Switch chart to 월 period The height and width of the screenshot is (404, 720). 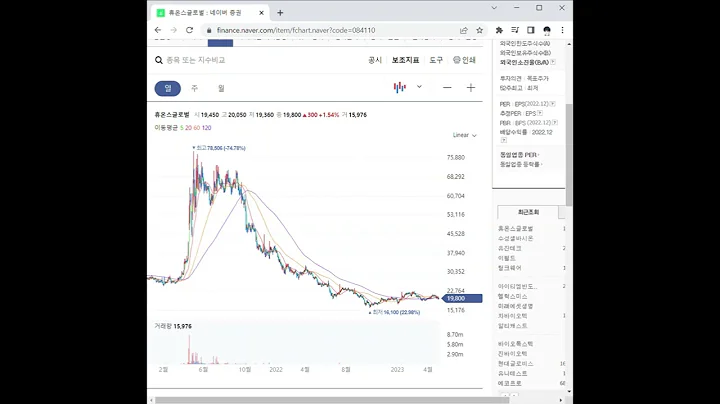click(x=221, y=88)
